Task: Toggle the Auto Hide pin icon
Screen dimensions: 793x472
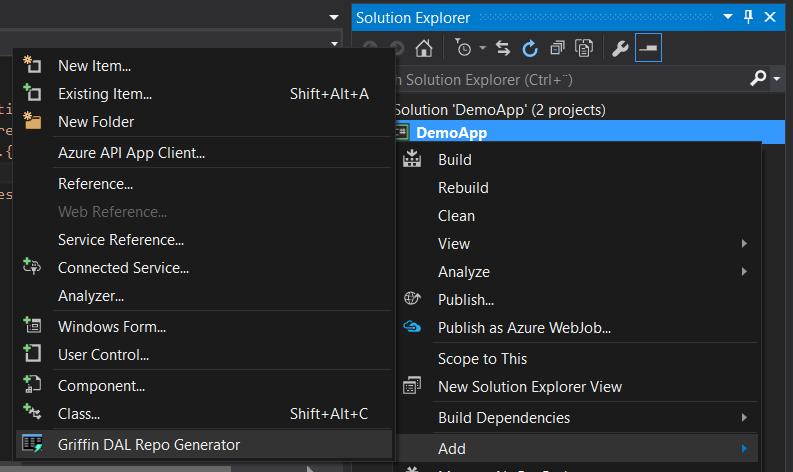Action: point(748,17)
